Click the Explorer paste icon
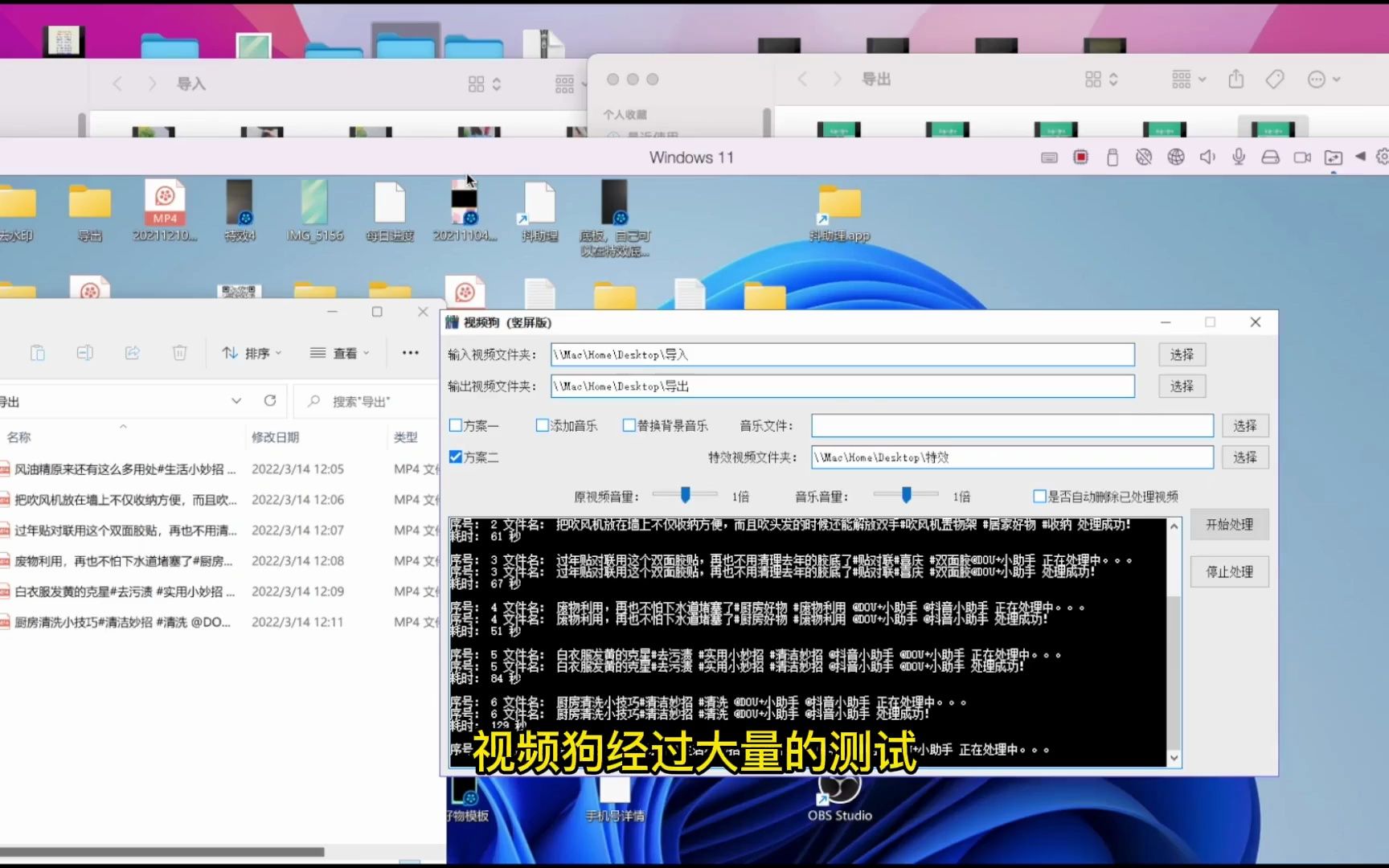 pyautogui.click(x=37, y=353)
